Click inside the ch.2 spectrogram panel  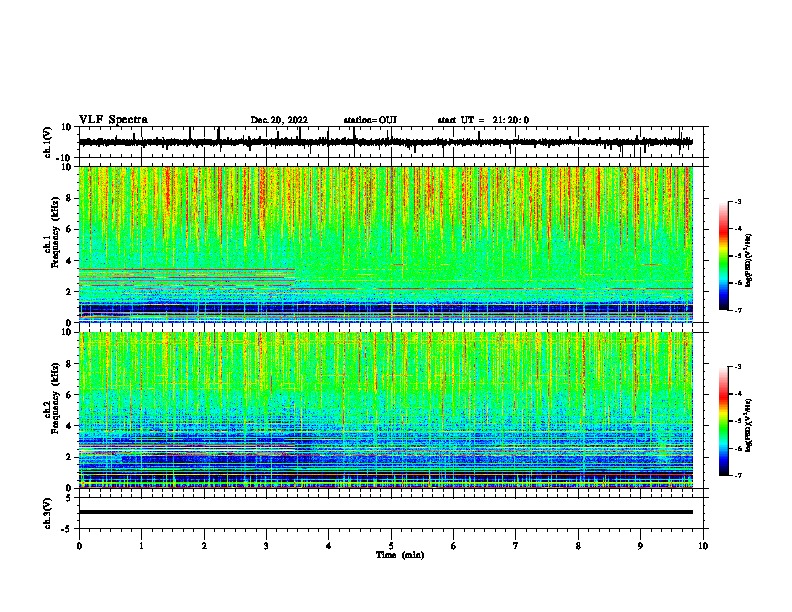tap(386, 410)
